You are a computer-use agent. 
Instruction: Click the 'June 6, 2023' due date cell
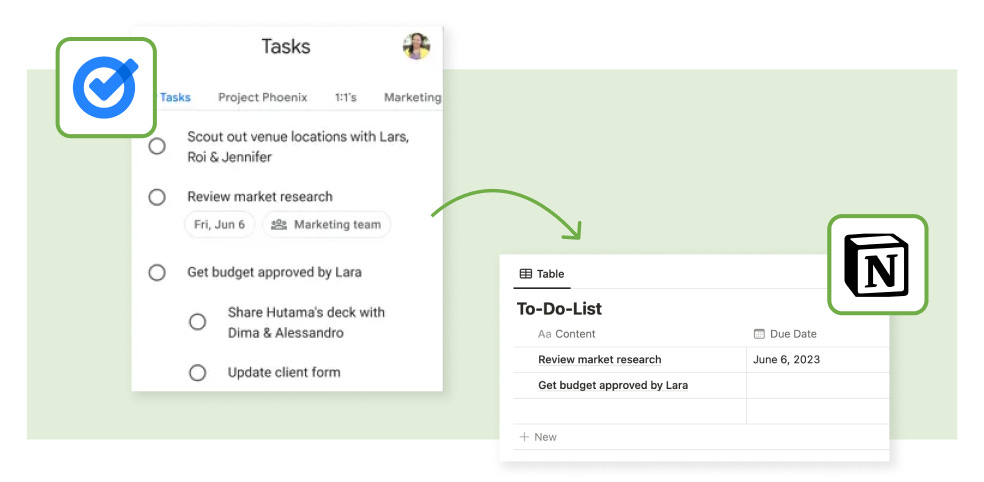[x=818, y=360]
